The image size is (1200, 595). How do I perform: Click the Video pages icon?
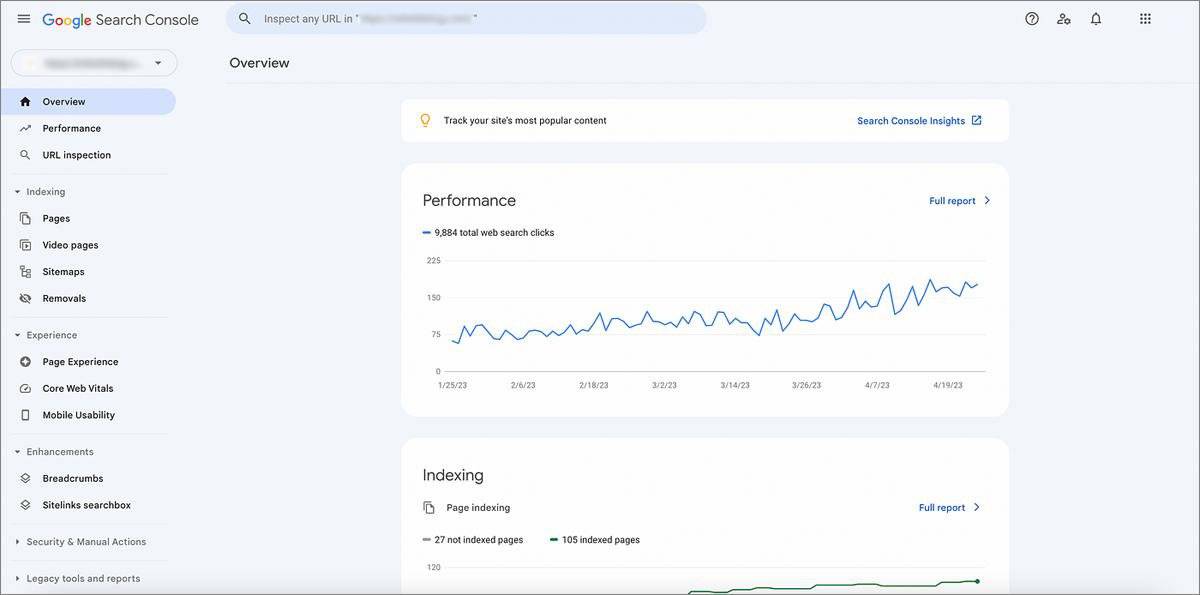pyautogui.click(x=25, y=245)
